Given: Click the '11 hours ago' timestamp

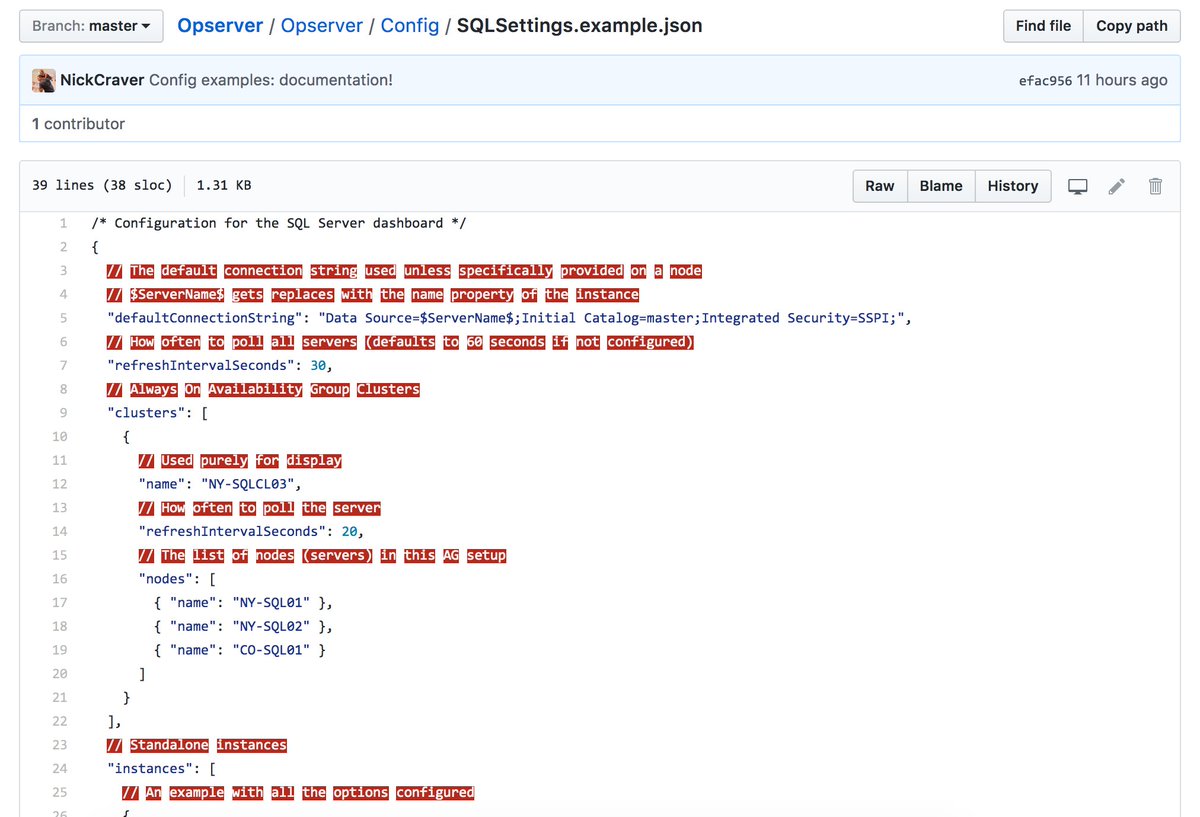Looking at the screenshot, I should (1122, 80).
